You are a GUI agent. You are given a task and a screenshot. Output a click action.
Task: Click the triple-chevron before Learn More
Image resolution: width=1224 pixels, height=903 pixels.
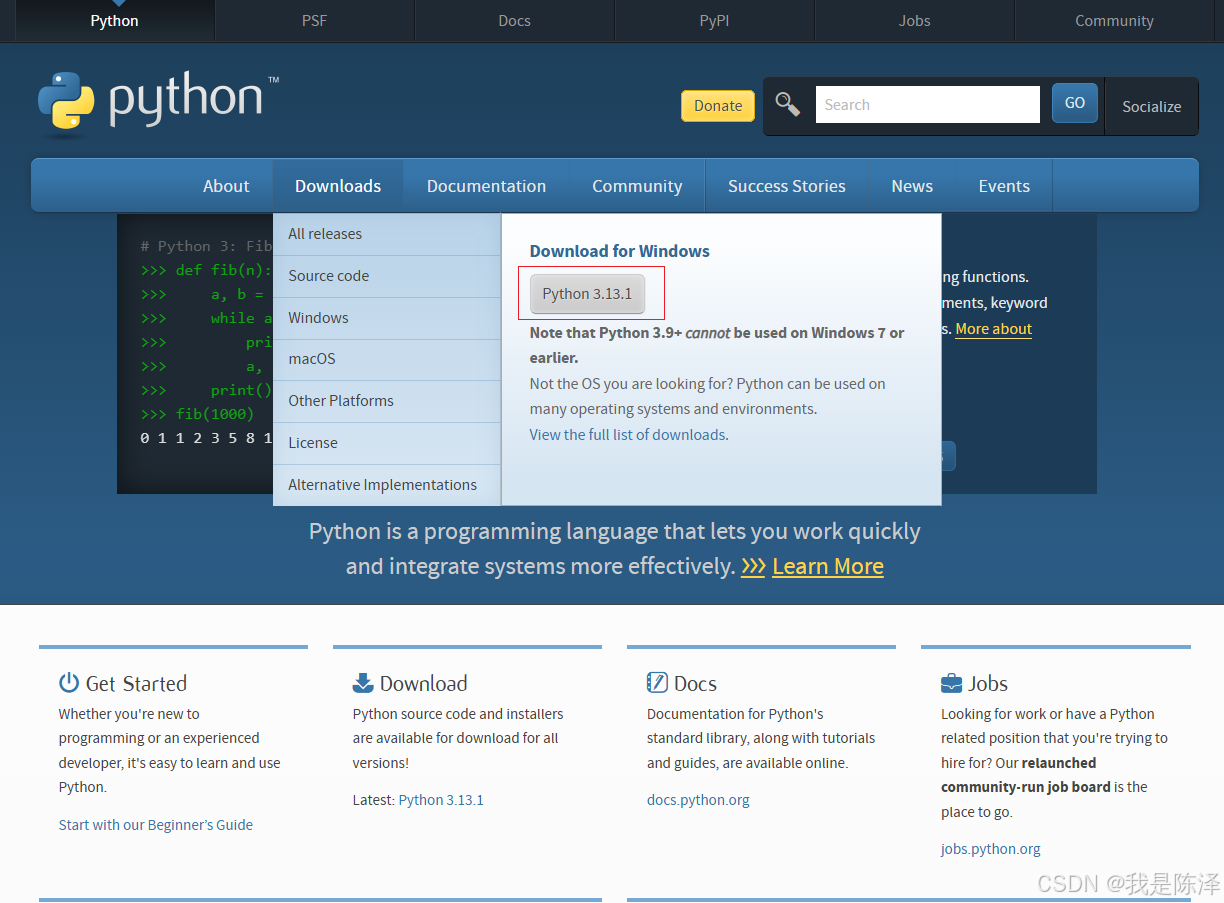[753, 567]
